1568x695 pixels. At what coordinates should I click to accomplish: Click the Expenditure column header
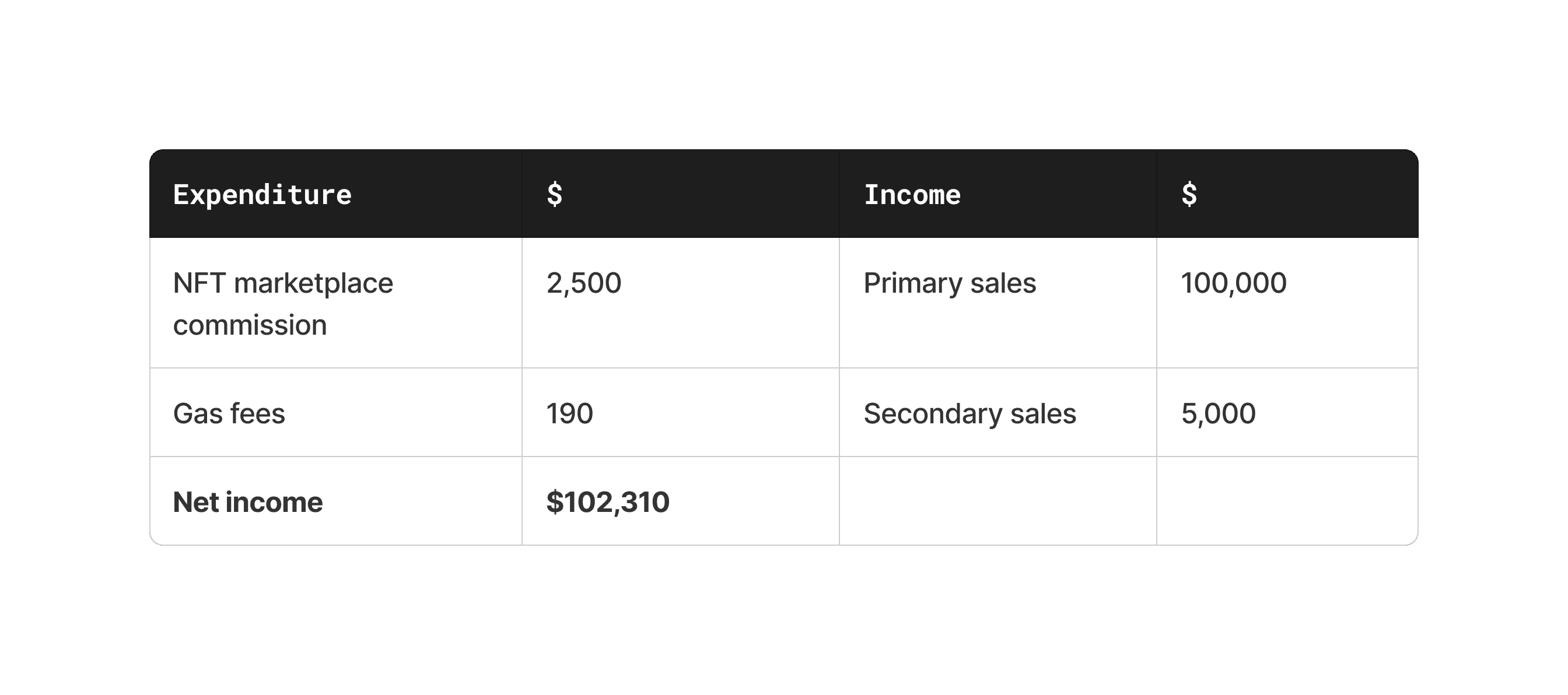pos(262,195)
